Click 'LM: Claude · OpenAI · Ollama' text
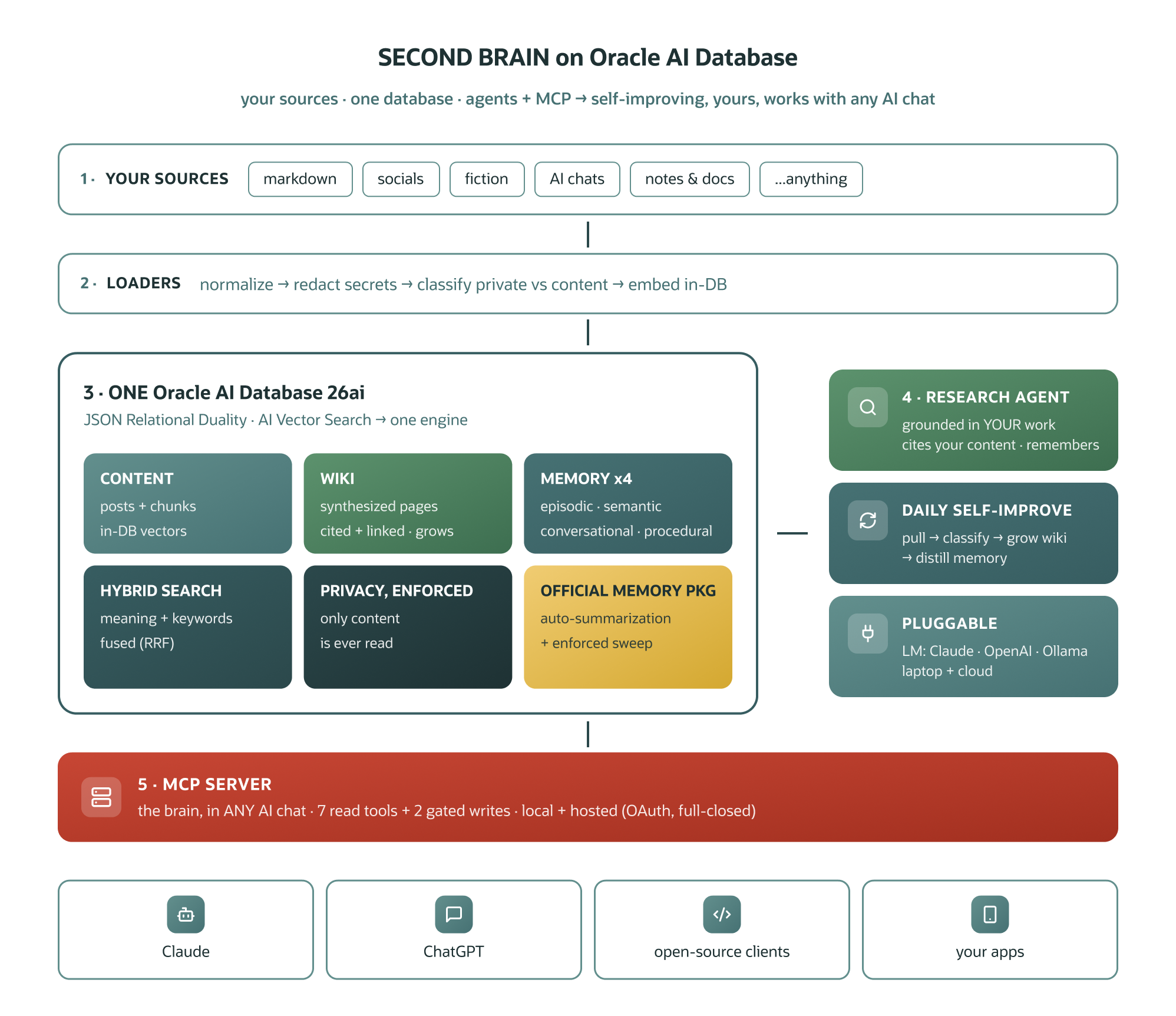This screenshot has height=1016, width=1176. [x=995, y=651]
